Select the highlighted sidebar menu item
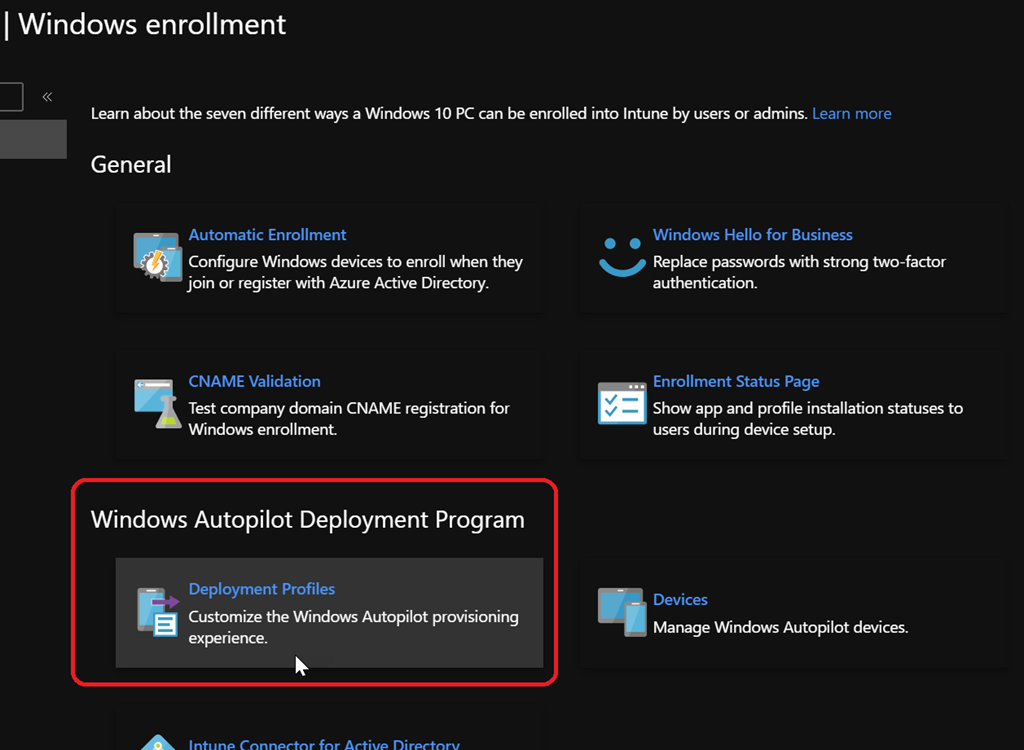Image resolution: width=1024 pixels, height=750 pixels. click(x=33, y=139)
